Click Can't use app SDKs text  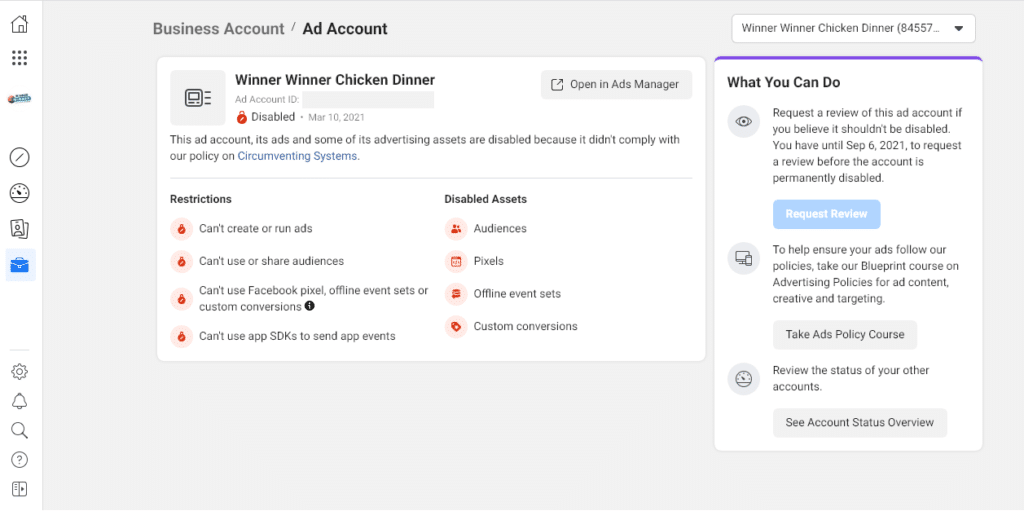coord(297,337)
